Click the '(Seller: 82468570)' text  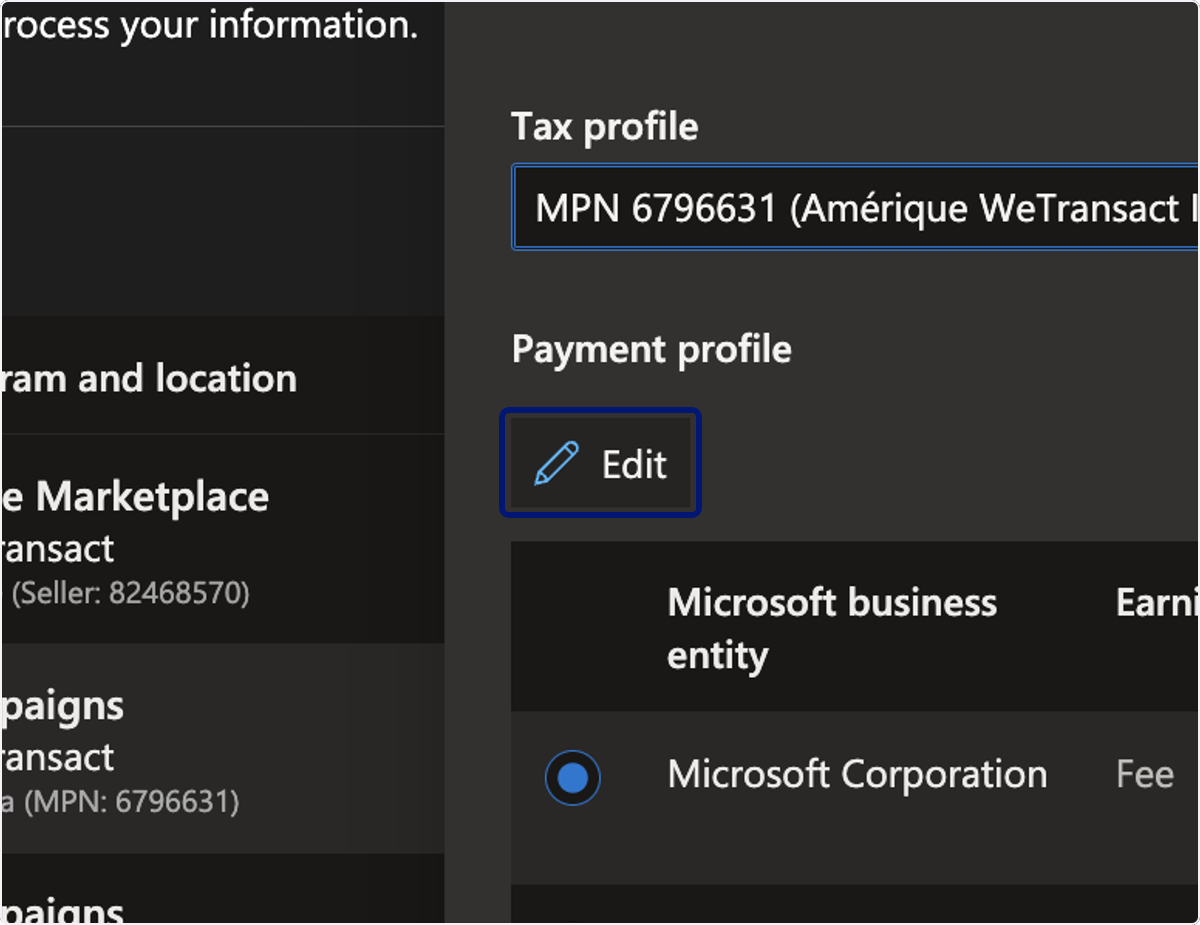129,594
